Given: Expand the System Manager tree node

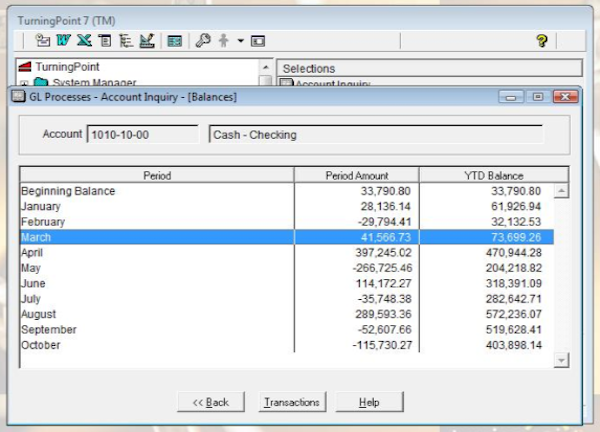Looking at the screenshot, I should point(22,83).
